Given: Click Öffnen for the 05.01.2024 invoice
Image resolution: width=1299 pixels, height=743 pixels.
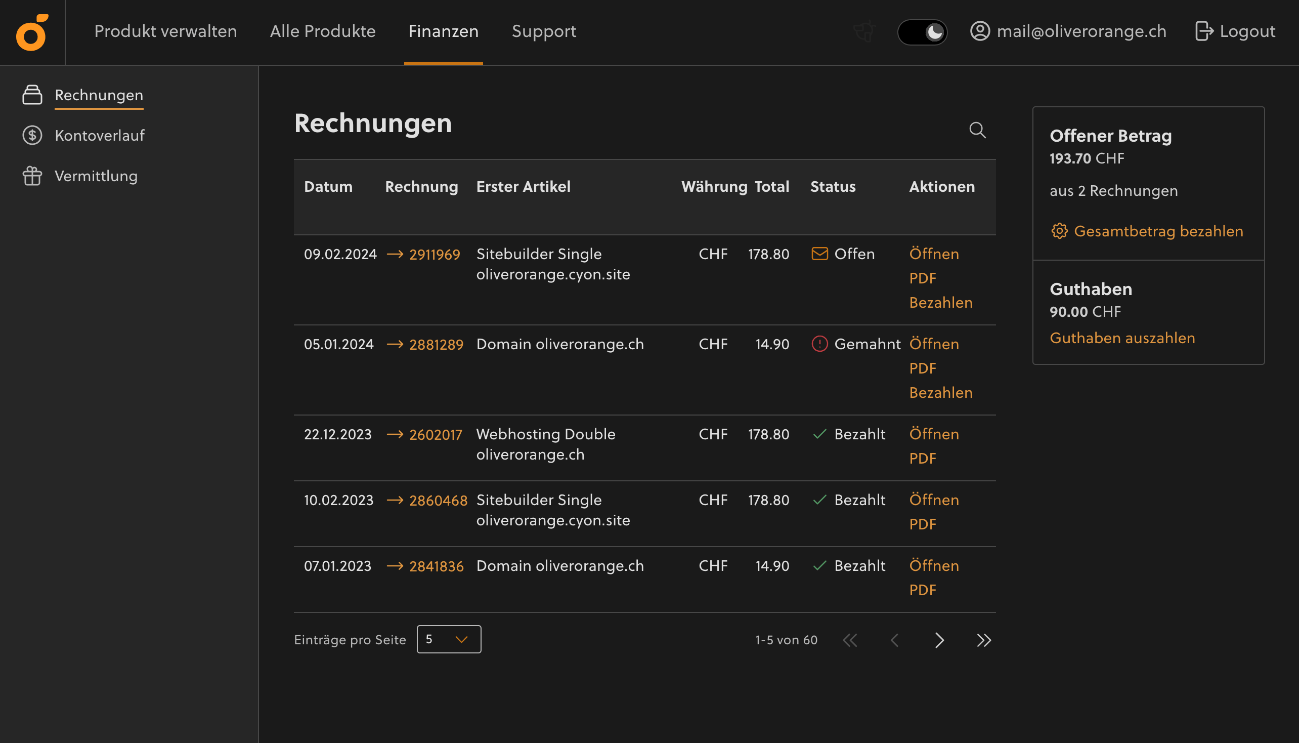Looking at the screenshot, I should pyautogui.click(x=934, y=344).
